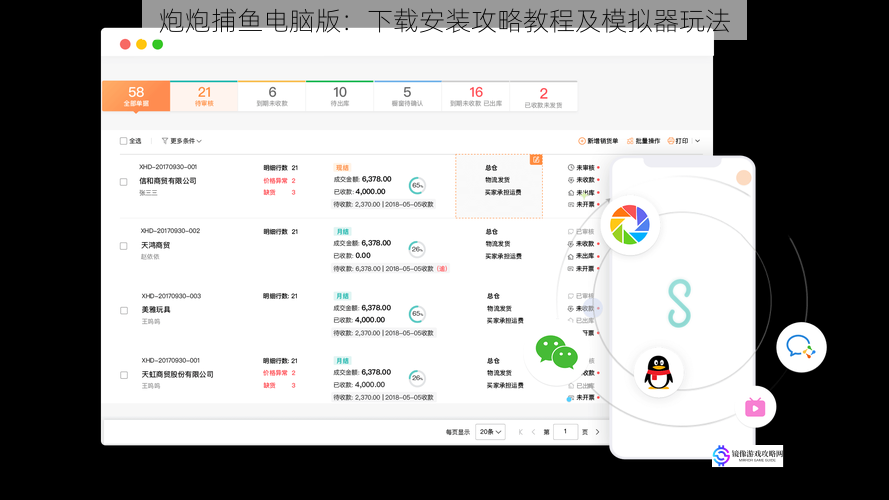Click 未收款 status of the 天鸿商贸 order
Viewport: 889px width, 500px height.
pyautogui.click(x=583, y=244)
